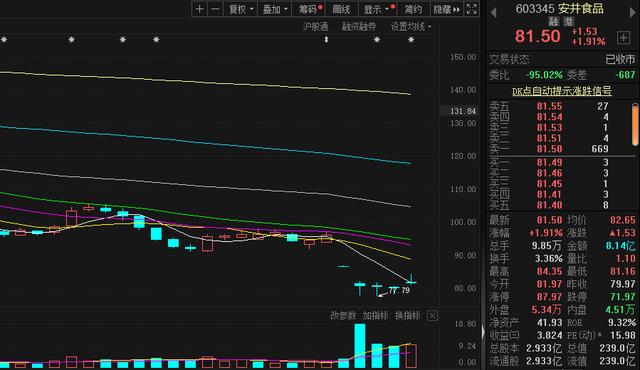Click the 换手 3.36% turnover rate
640x370 pixels.
[549, 259]
